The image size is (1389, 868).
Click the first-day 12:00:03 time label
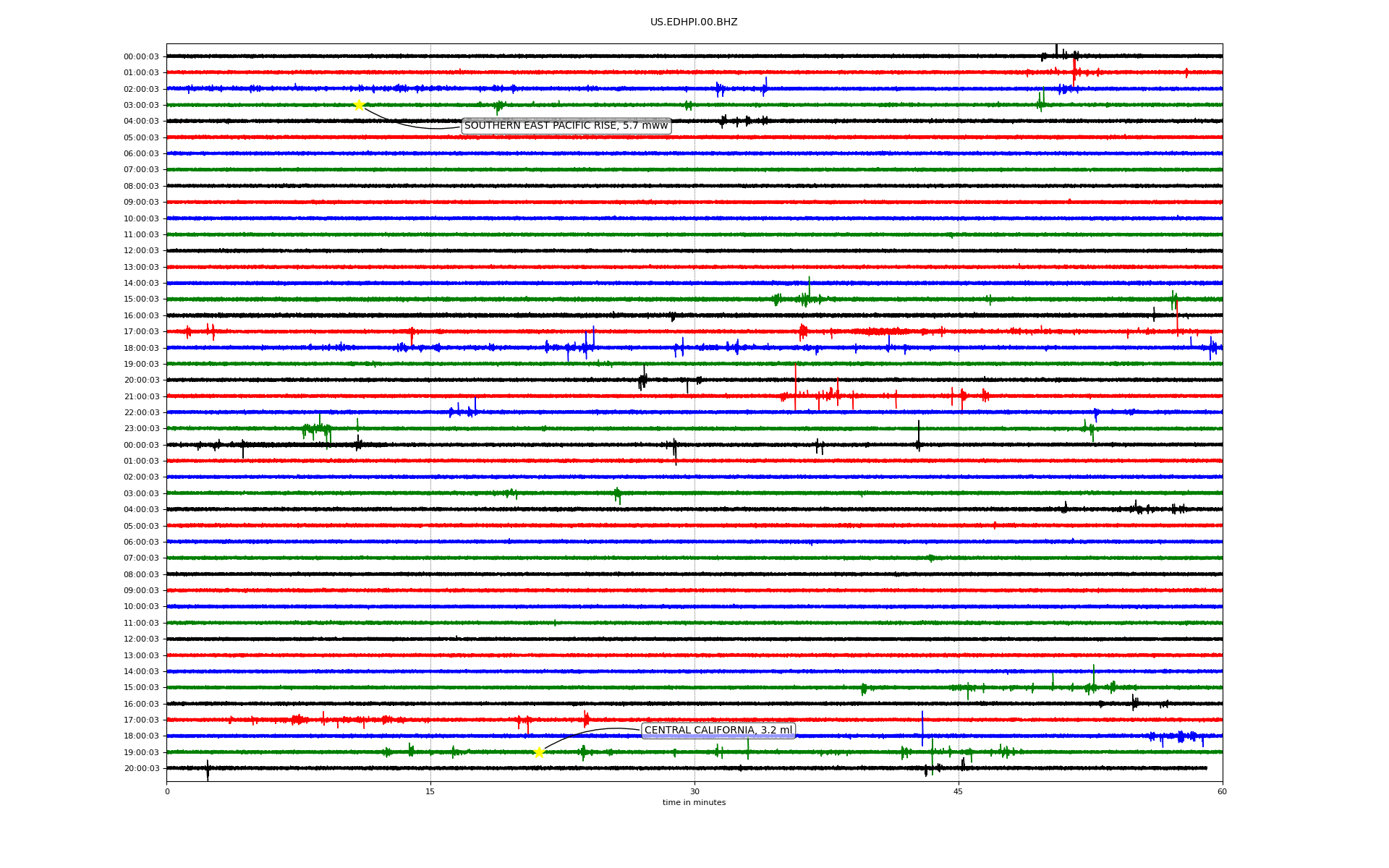point(141,251)
